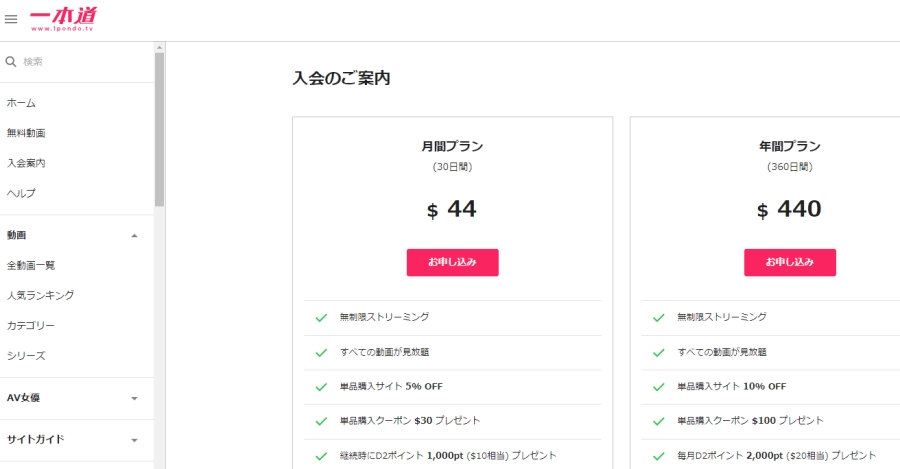Screen dimensions: 900x469
Task: Click checkmark icon beside yearly 単品購入クーポン $100
Action: [x=659, y=421]
